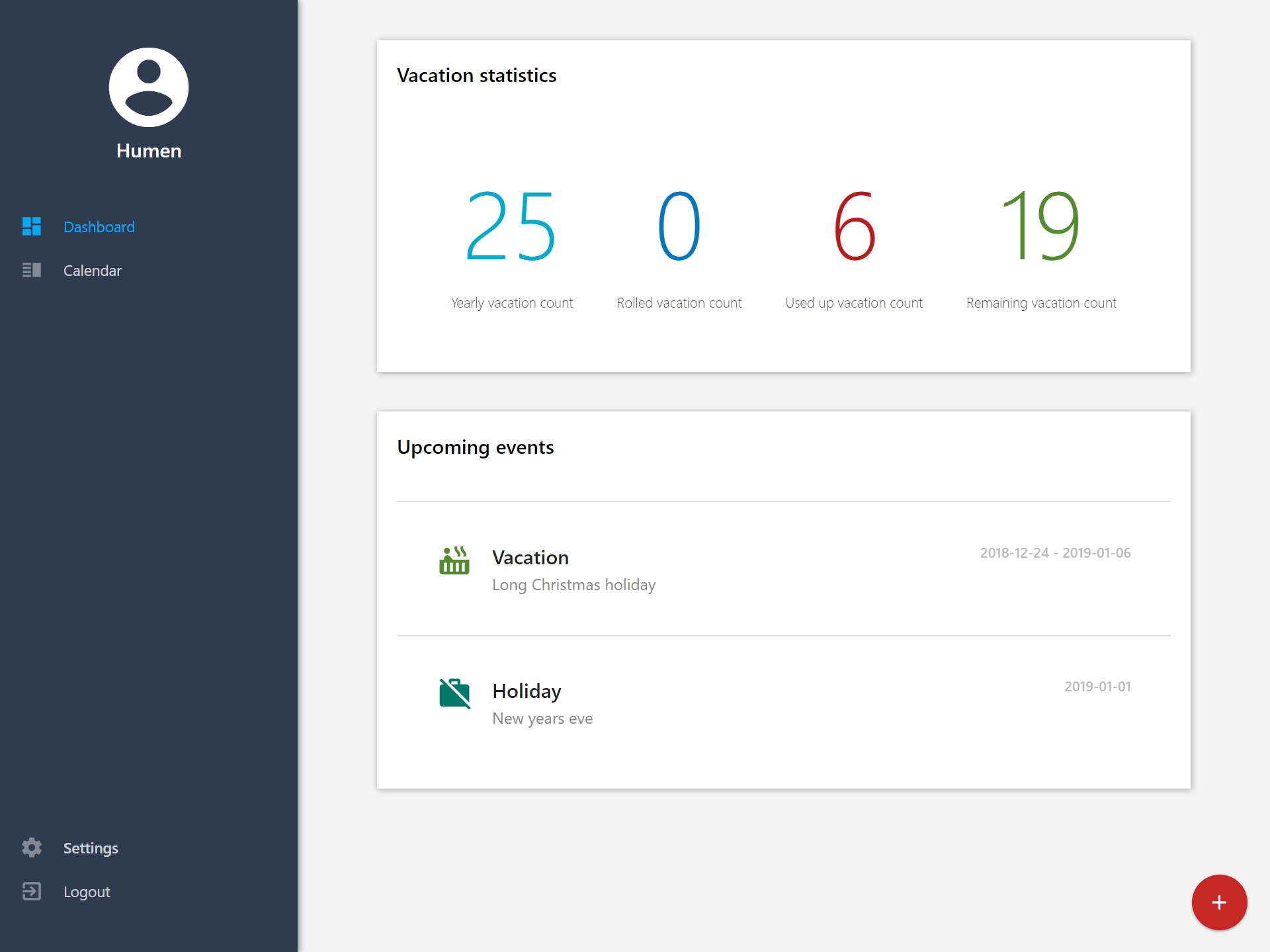Select the yearly vacation count 25
The image size is (1270, 952).
(511, 226)
